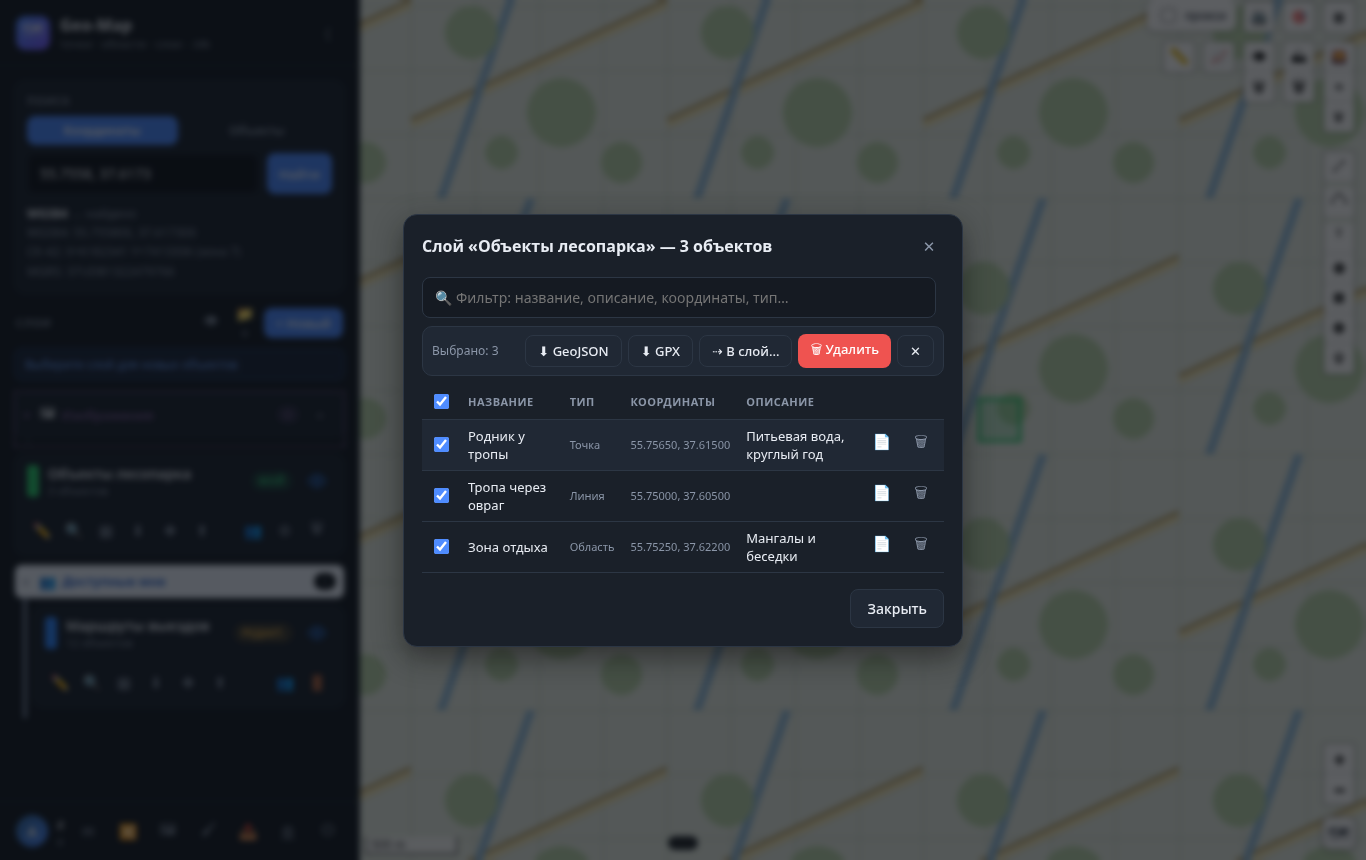The image size is (1366, 860).
Task: Click the type cell Точка
Action: click(x=585, y=445)
